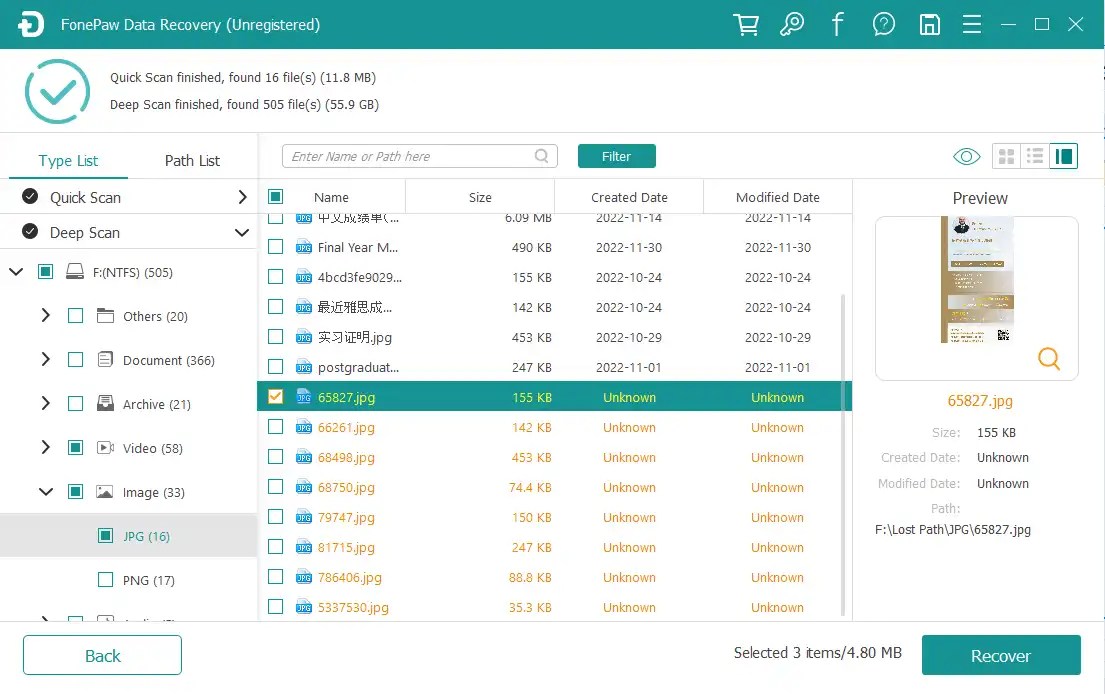Select the 81715.jpg file row

(555, 547)
